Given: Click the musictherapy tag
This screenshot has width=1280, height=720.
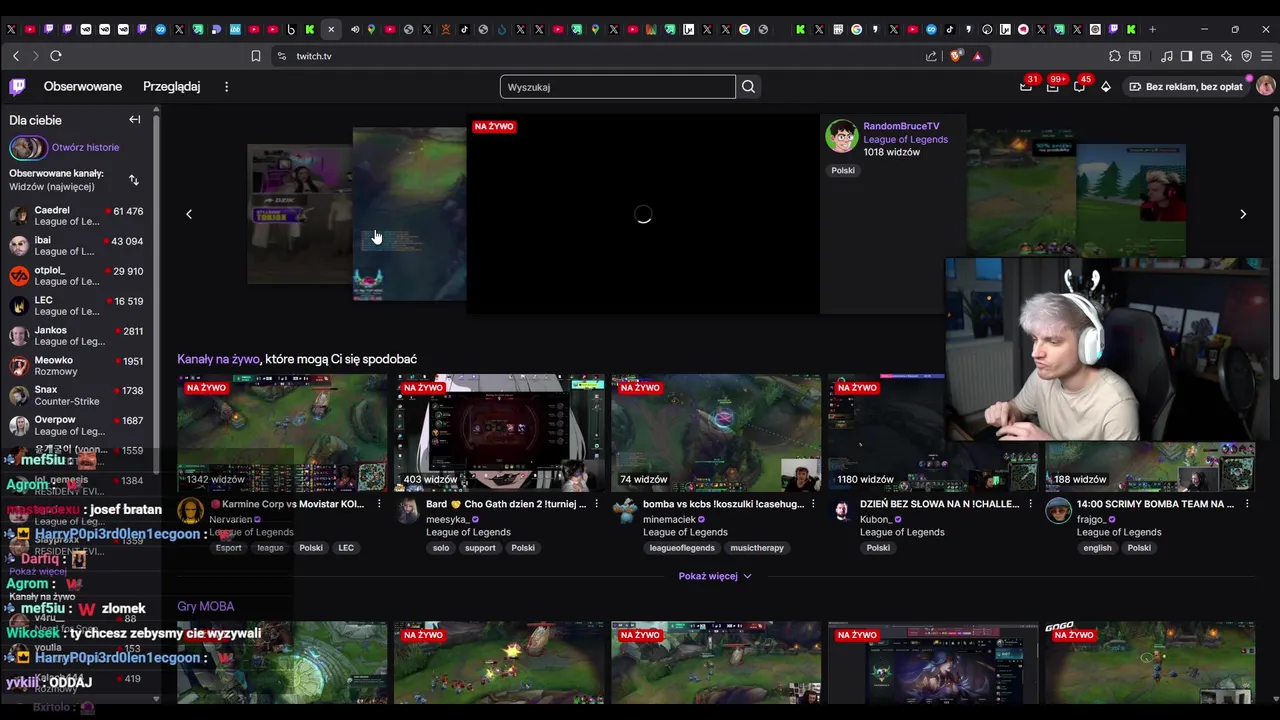Looking at the screenshot, I should [757, 548].
